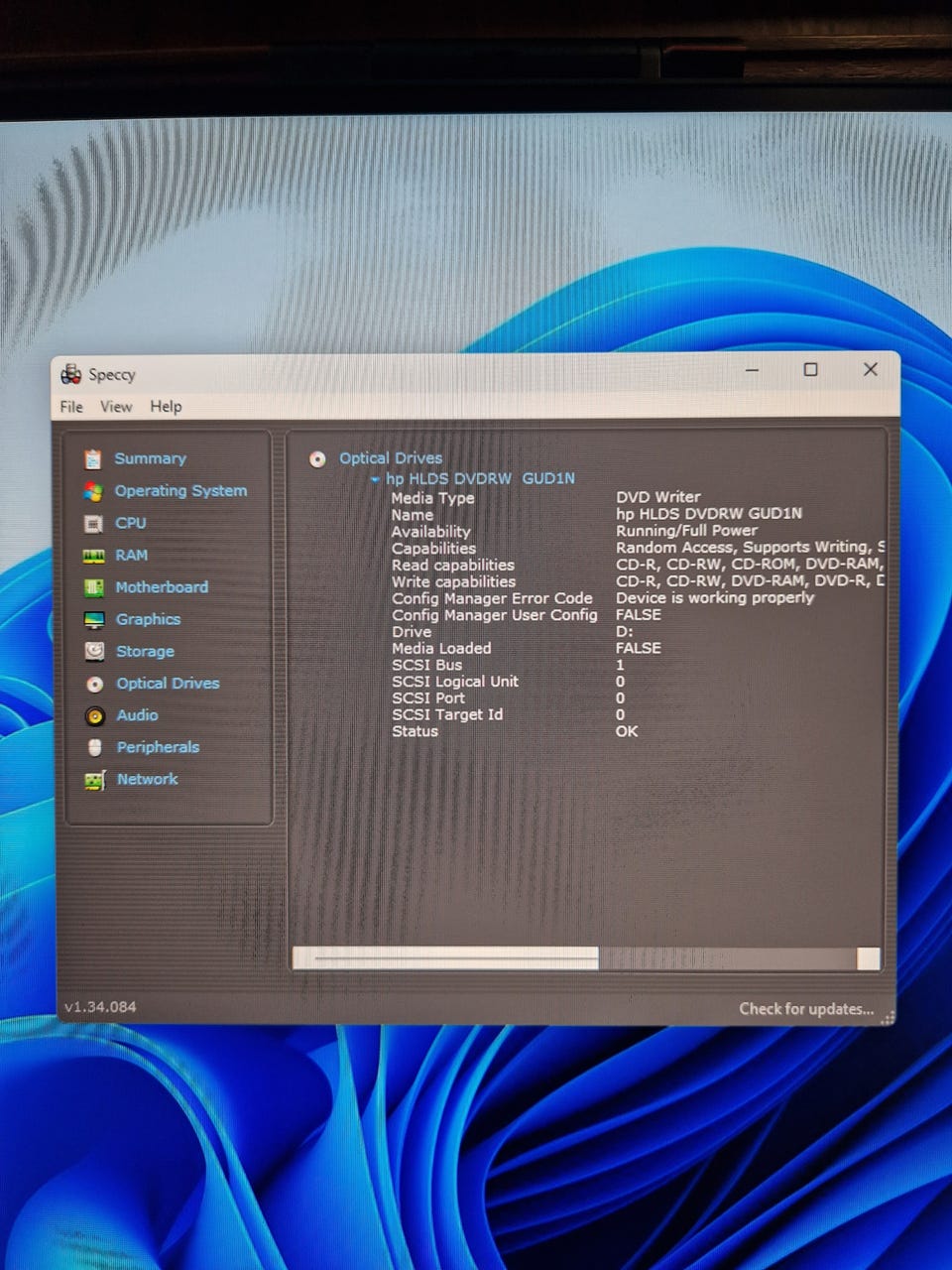Select the Graphics monitor icon
Image resolution: width=952 pixels, height=1270 pixels.
pyautogui.click(x=94, y=620)
